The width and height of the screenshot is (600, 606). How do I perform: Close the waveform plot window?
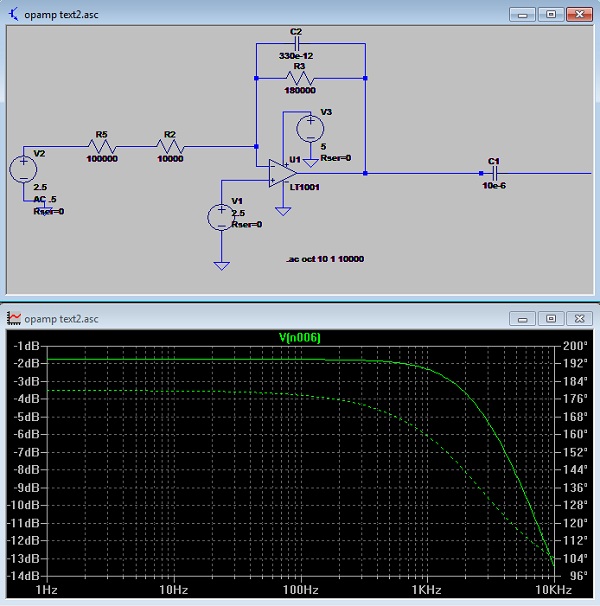579,318
